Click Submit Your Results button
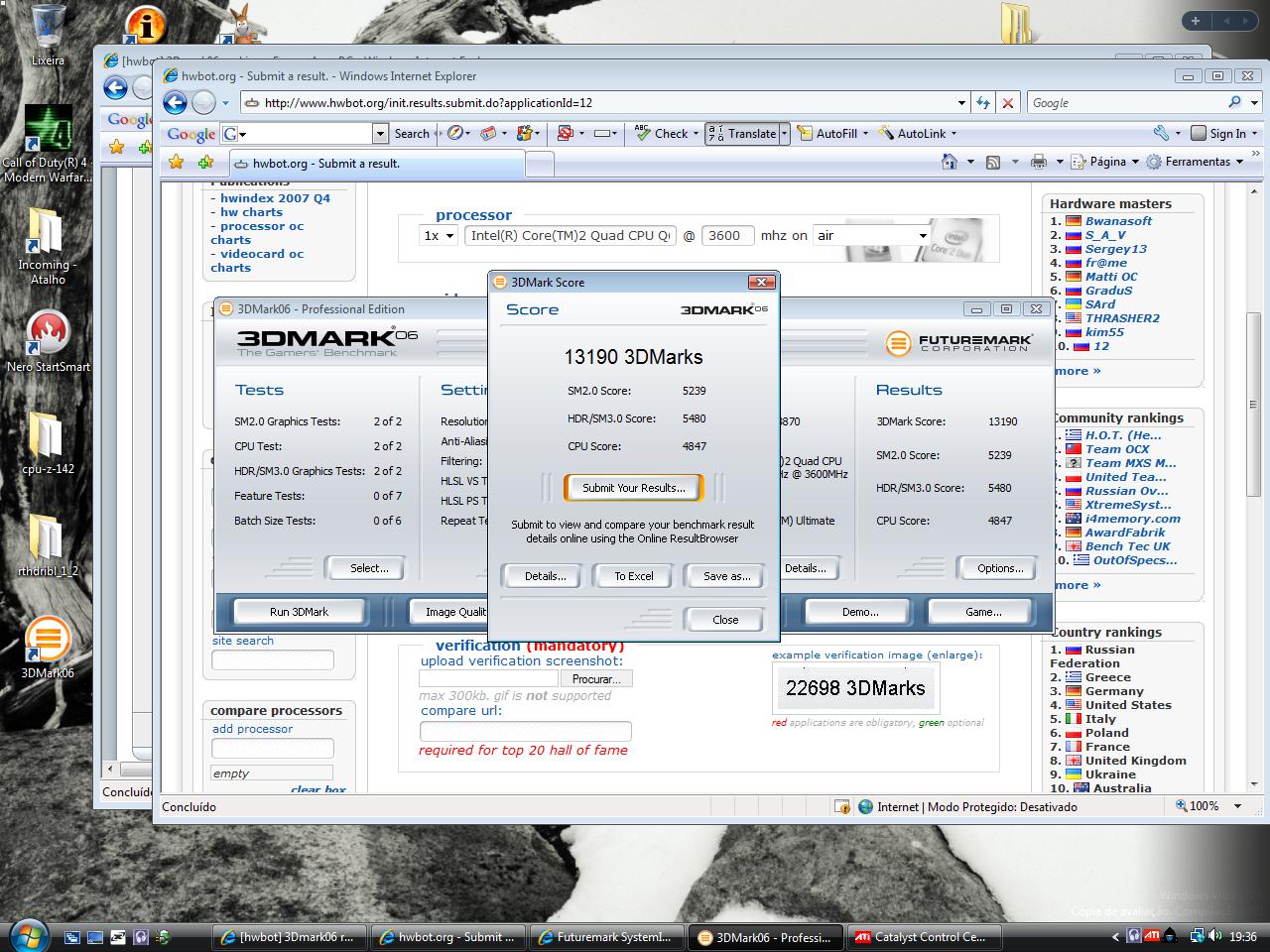Screen dimensions: 1270x952 coord(633,488)
